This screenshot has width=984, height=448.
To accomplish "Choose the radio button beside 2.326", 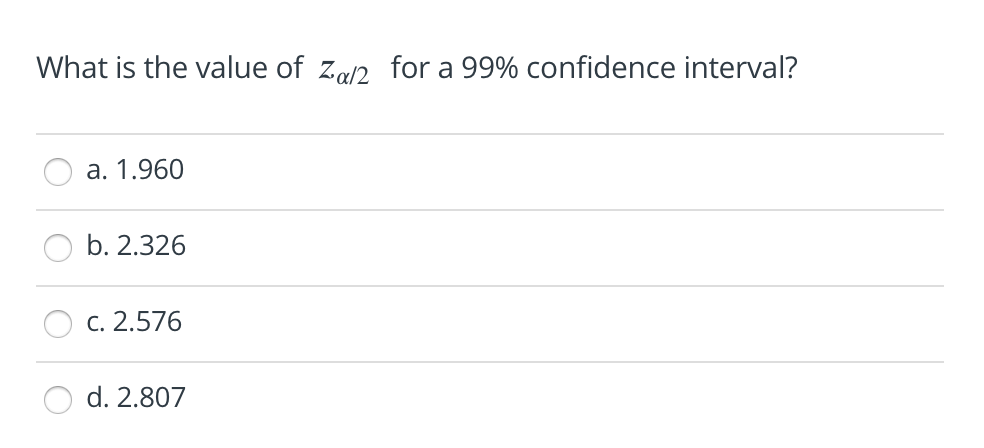I will click(58, 248).
